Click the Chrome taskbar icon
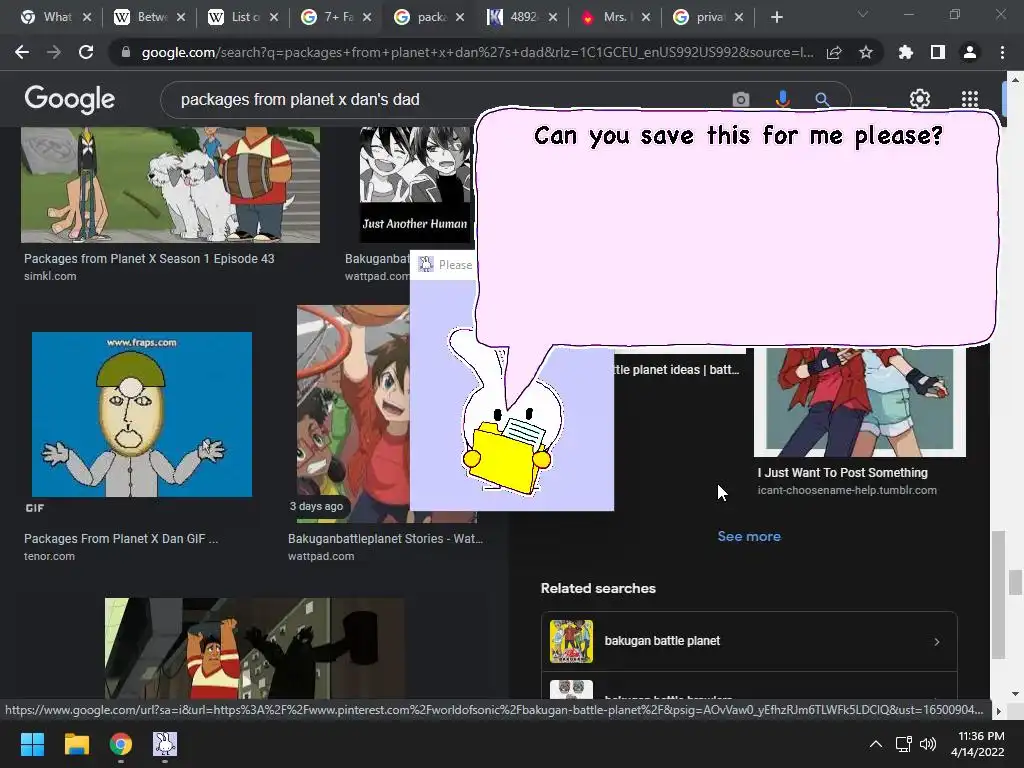 point(121,744)
